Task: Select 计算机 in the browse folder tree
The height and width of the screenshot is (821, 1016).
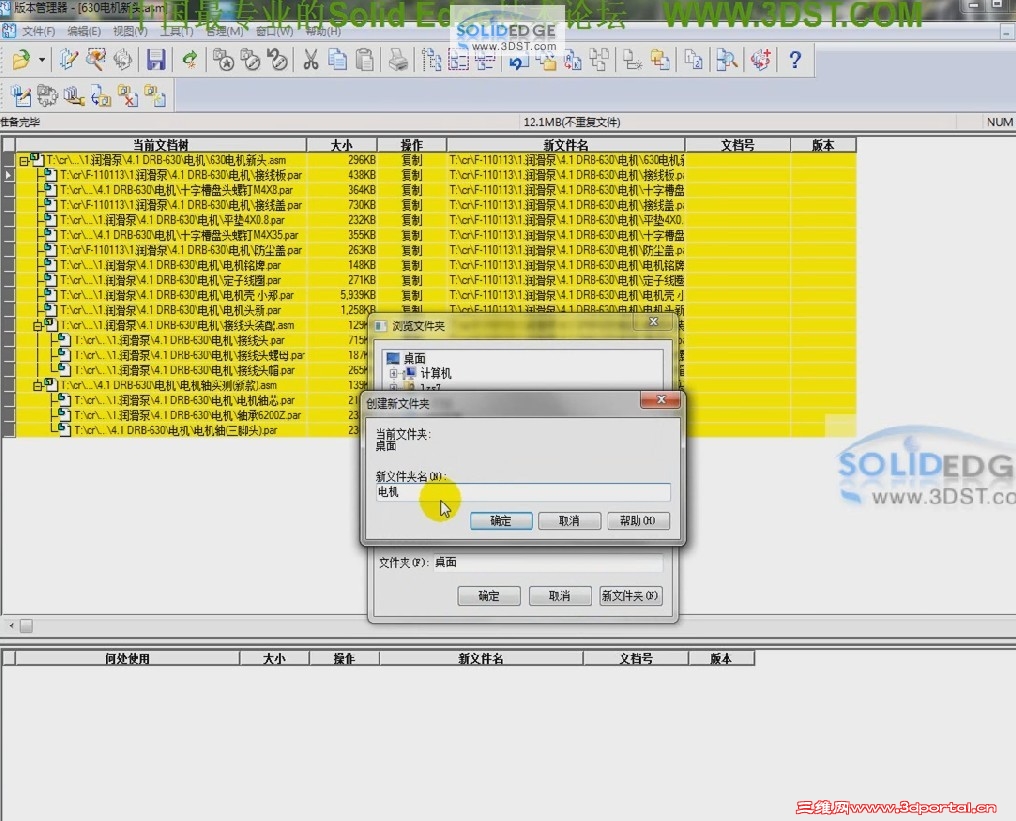Action: (435, 373)
